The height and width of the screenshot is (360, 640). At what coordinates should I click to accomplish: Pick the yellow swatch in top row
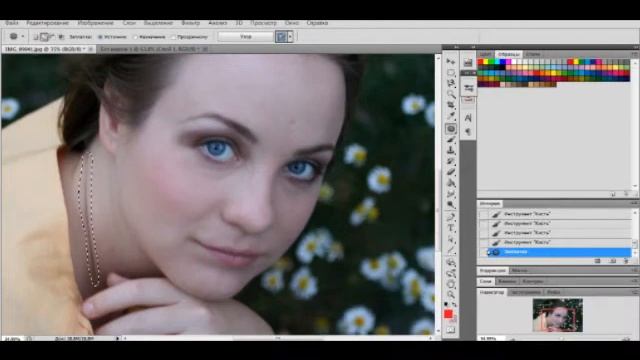point(486,62)
